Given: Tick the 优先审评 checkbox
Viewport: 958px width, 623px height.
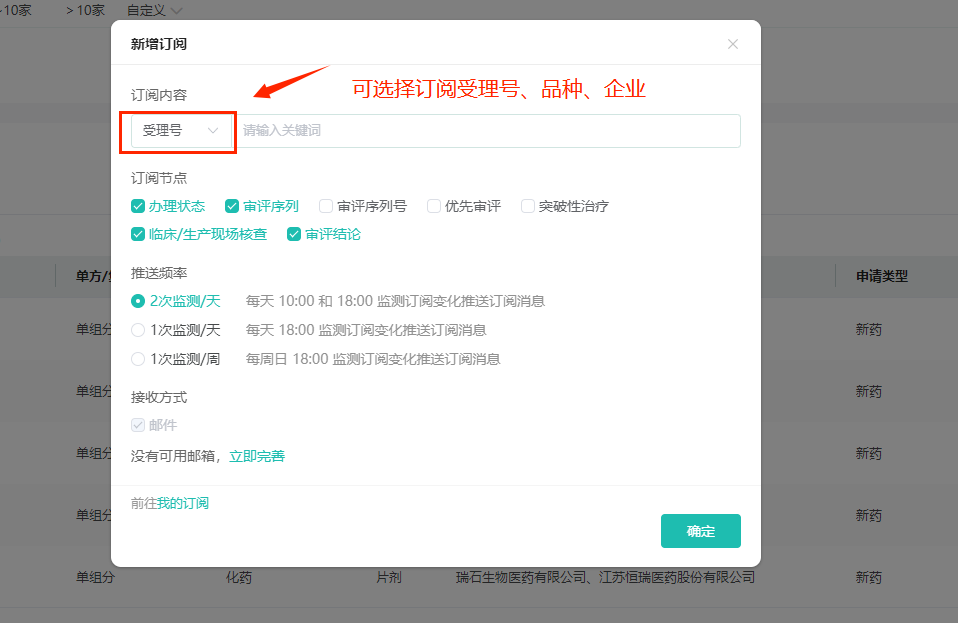Looking at the screenshot, I should (434, 206).
